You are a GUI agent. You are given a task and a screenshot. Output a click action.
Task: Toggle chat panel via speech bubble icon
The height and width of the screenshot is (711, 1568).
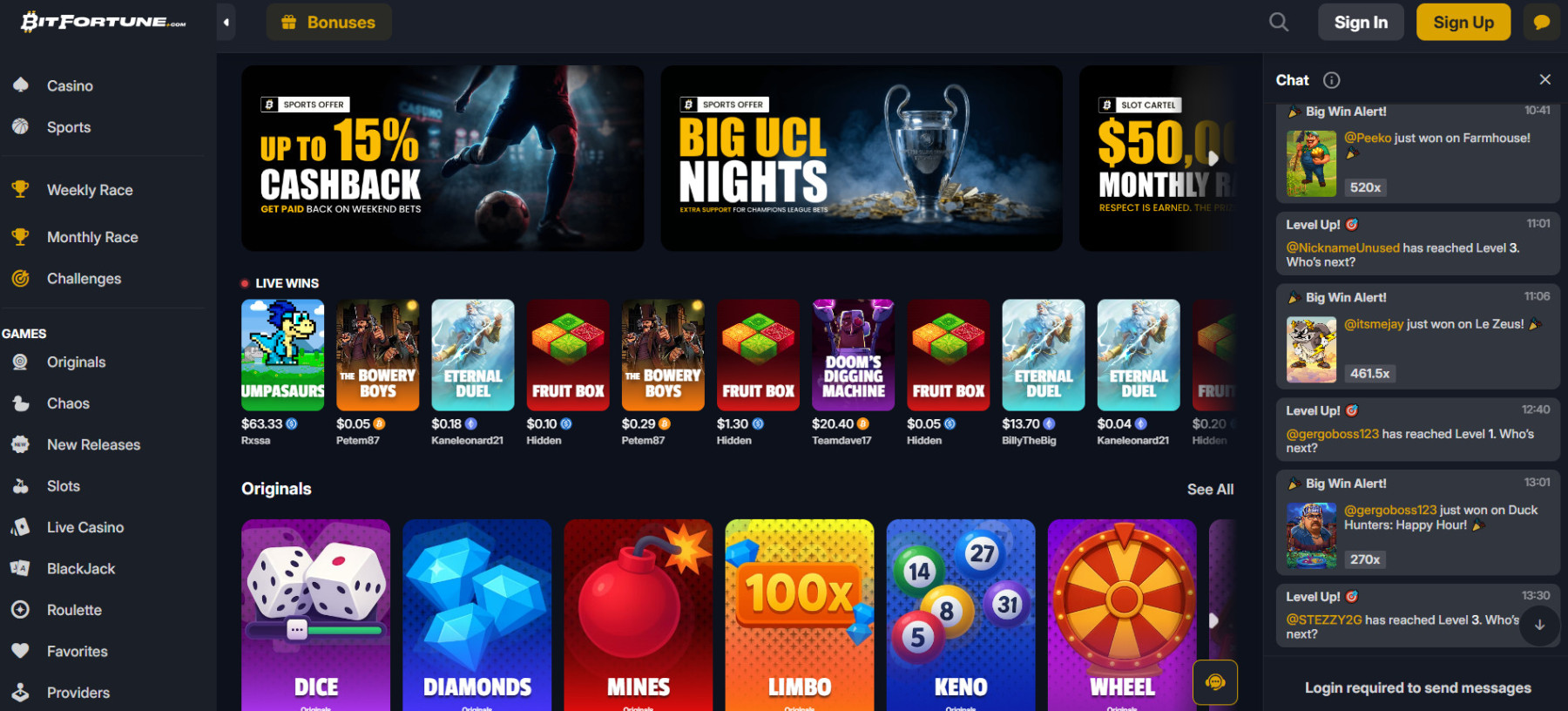coord(1541,22)
